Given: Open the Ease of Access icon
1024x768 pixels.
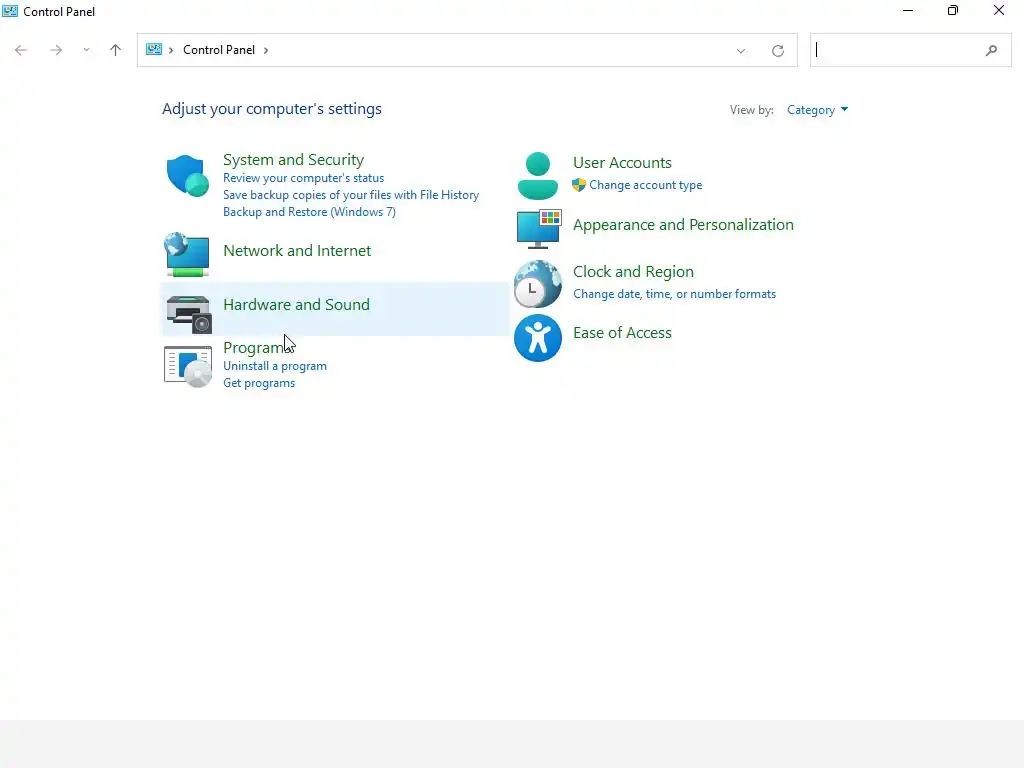Looking at the screenshot, I should (x=537, y=338).
